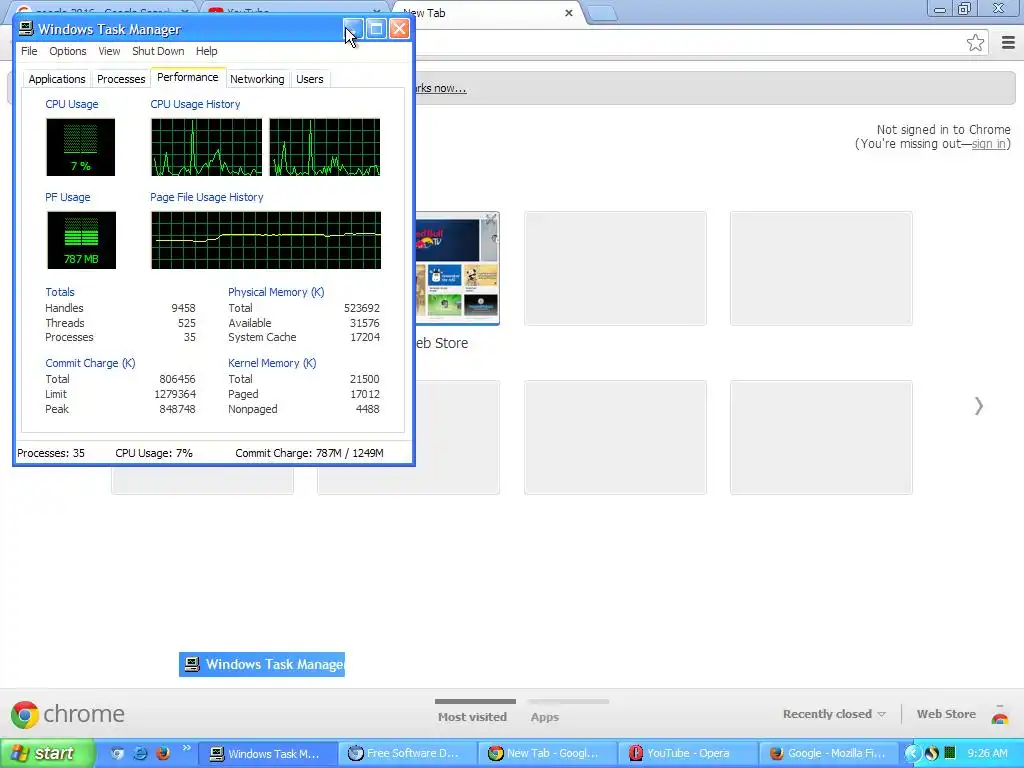Click the Kernel Memory Paged value 17012
1024x768 pixels.
(x=365, y=394)
